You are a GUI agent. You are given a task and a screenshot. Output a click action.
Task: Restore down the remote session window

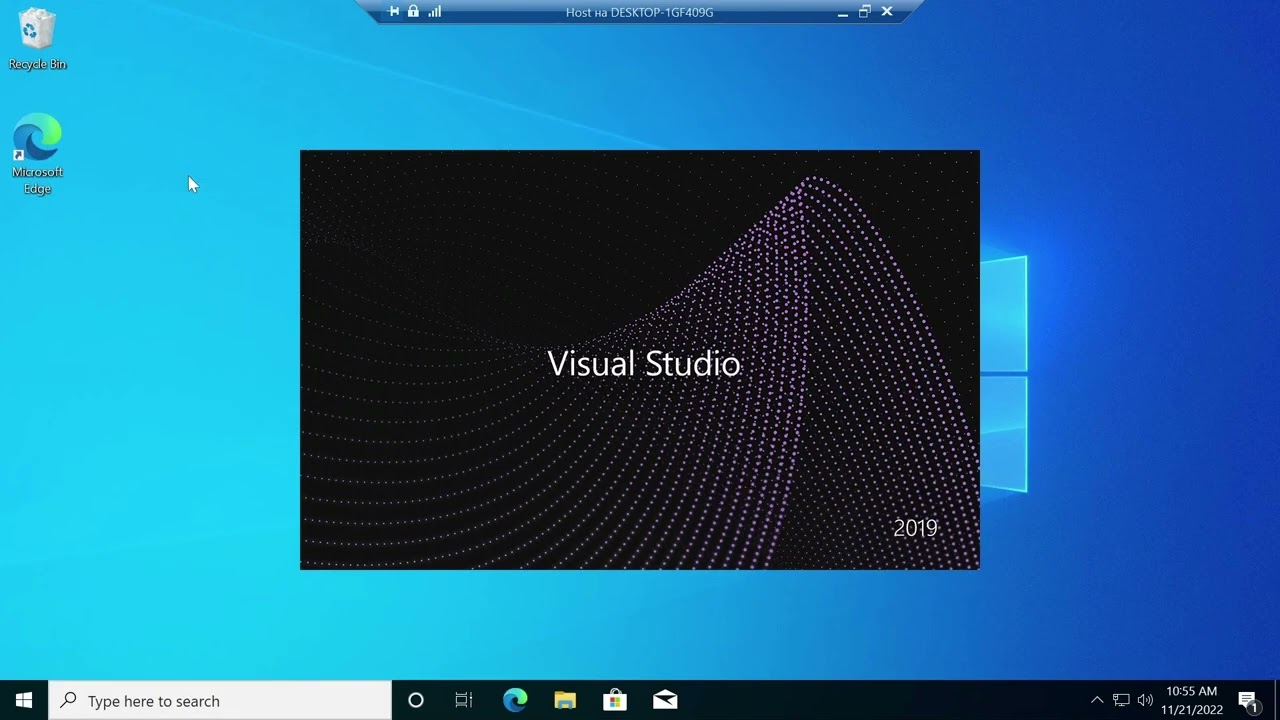tap(865, 12)
